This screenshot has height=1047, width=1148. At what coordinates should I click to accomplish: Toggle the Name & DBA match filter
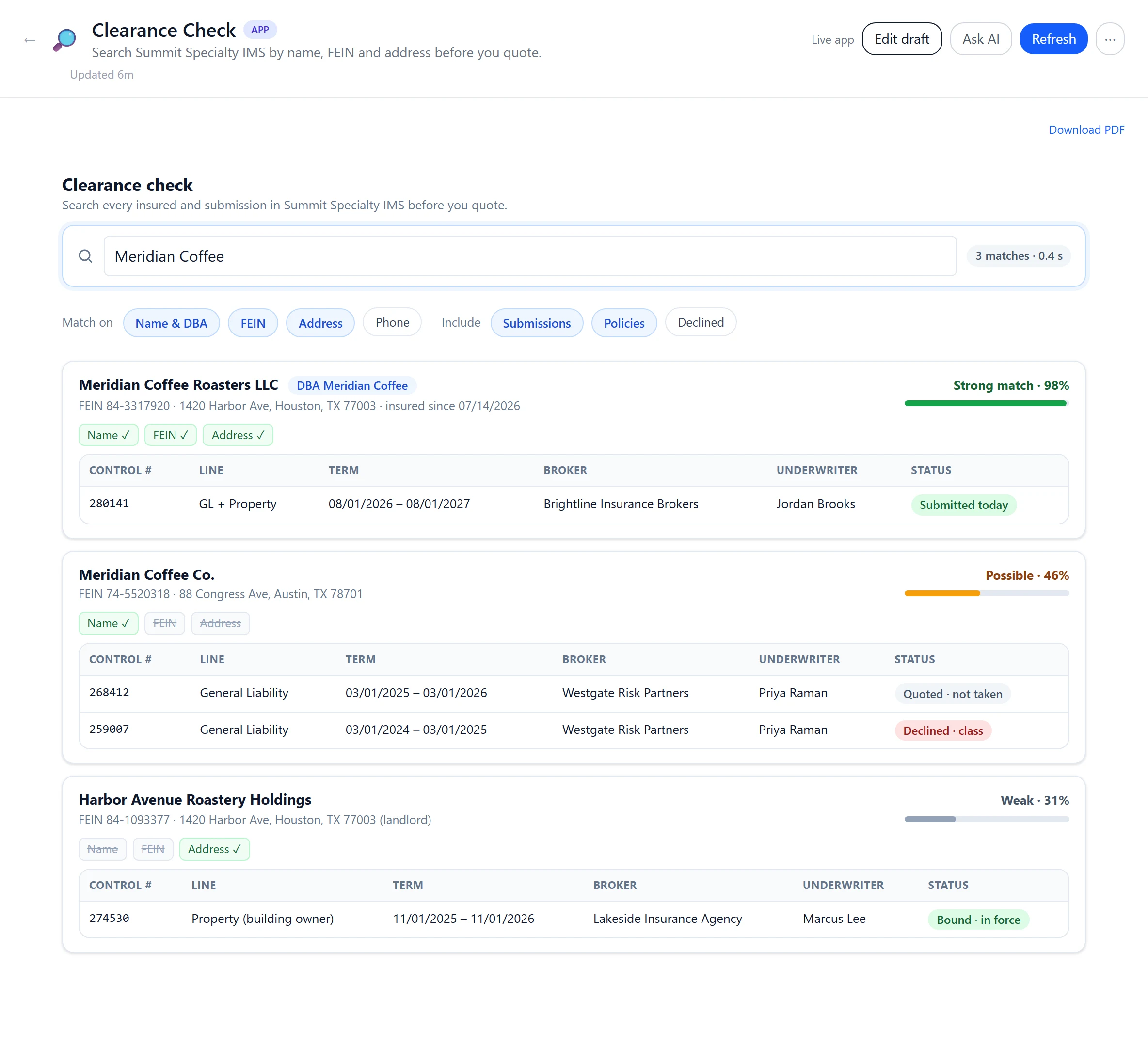click(171, 323)
